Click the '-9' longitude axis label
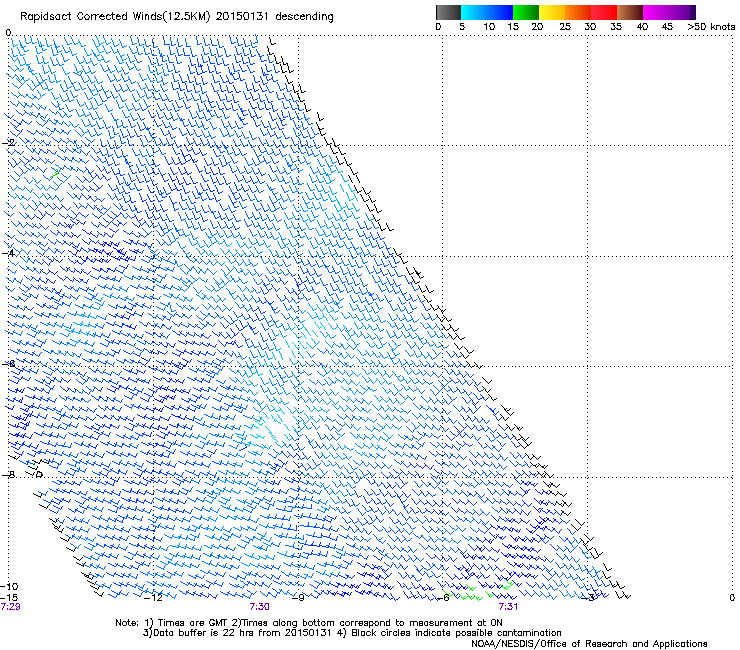Image resolution: width=740 pixels, height=650 pixels. coord(298,598)
